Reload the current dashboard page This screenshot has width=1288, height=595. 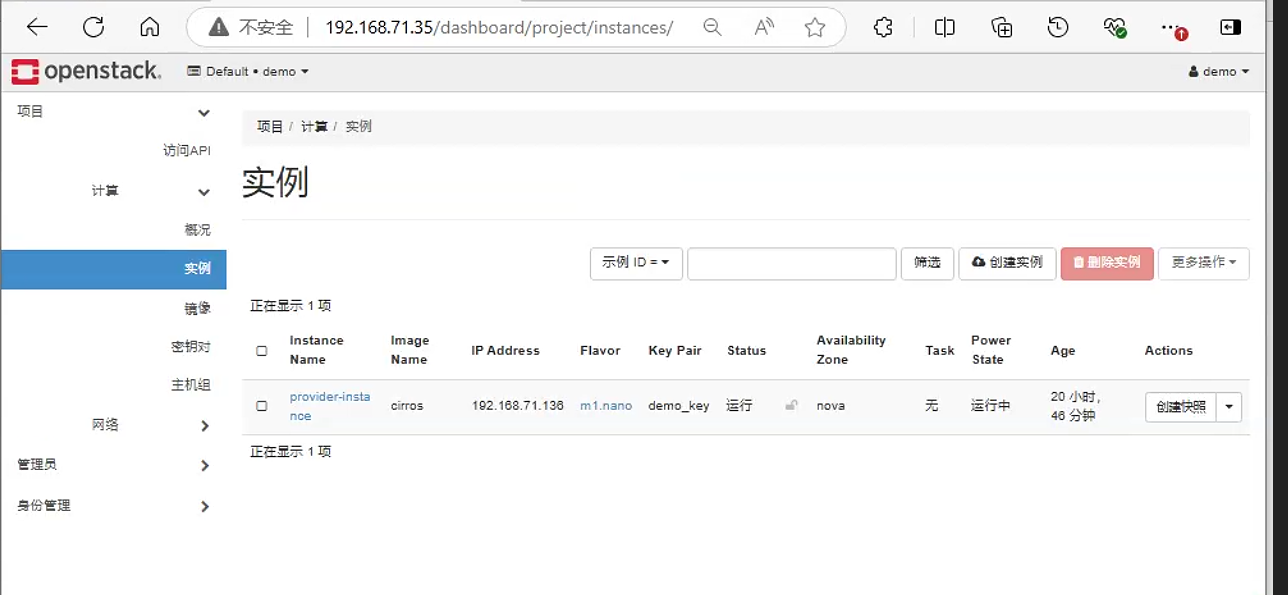click(93, 27)
